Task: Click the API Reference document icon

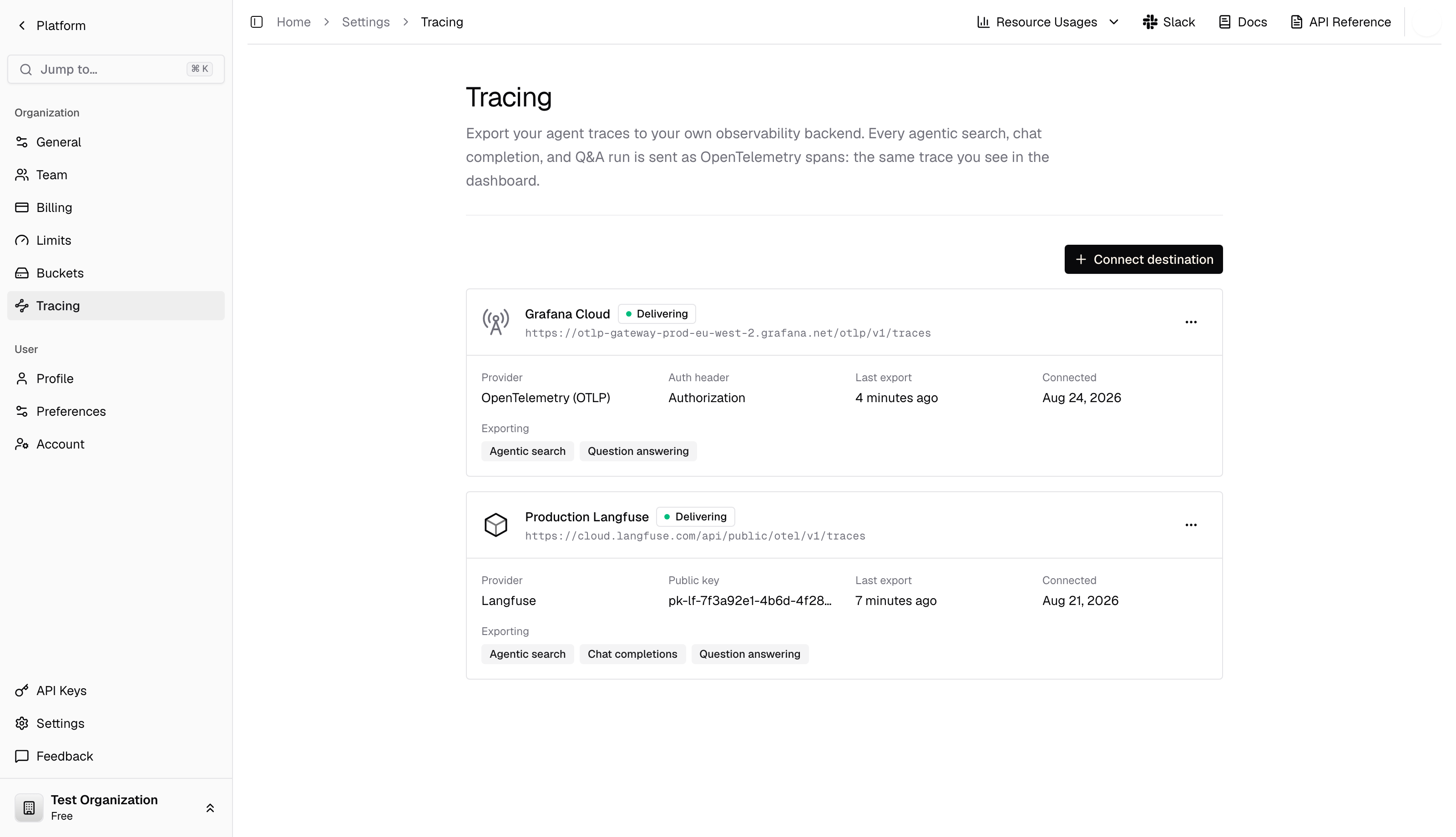Action: pos(1296,22)
